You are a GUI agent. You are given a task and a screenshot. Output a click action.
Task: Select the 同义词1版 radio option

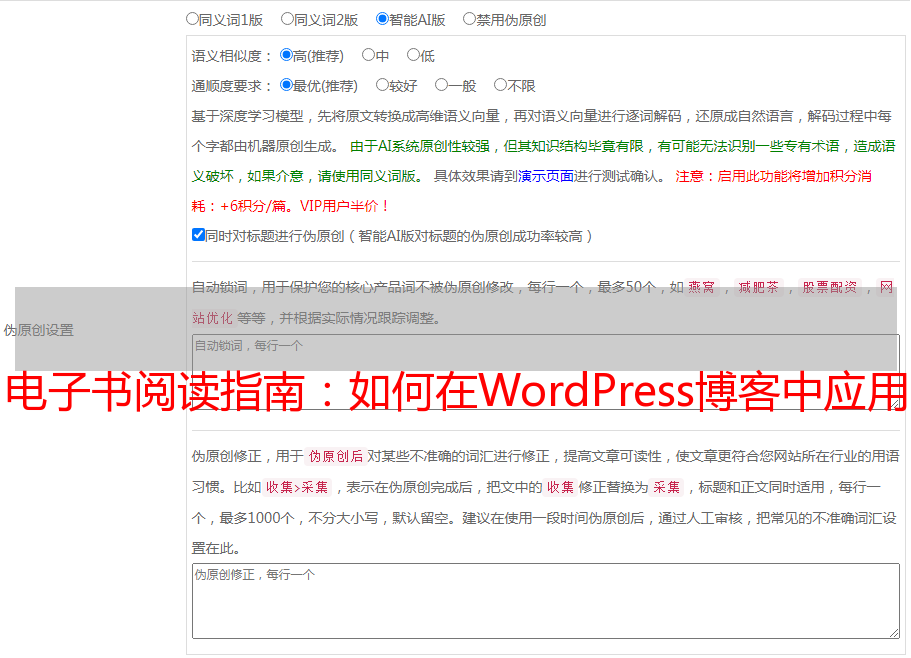click(192, 19)
